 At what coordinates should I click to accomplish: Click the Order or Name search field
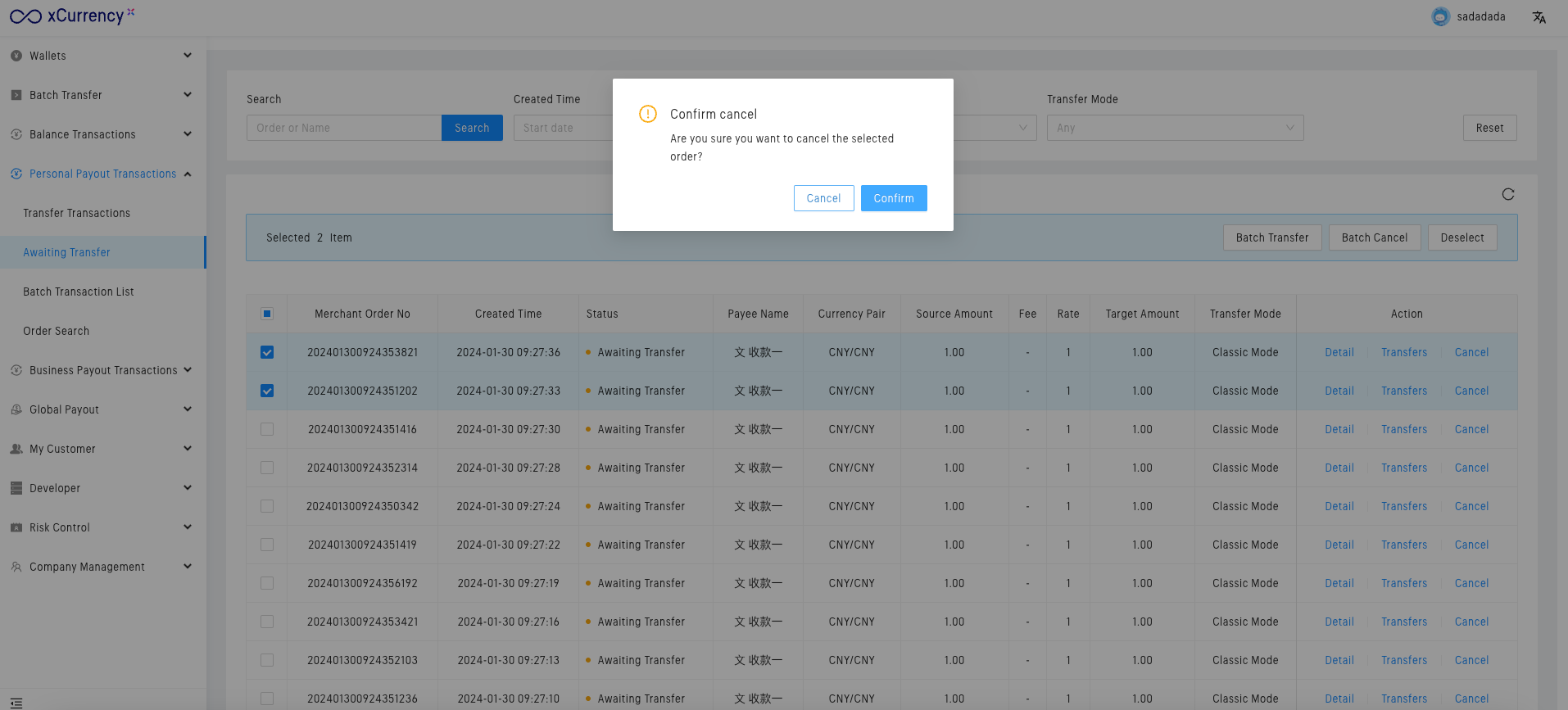[344, 128]
